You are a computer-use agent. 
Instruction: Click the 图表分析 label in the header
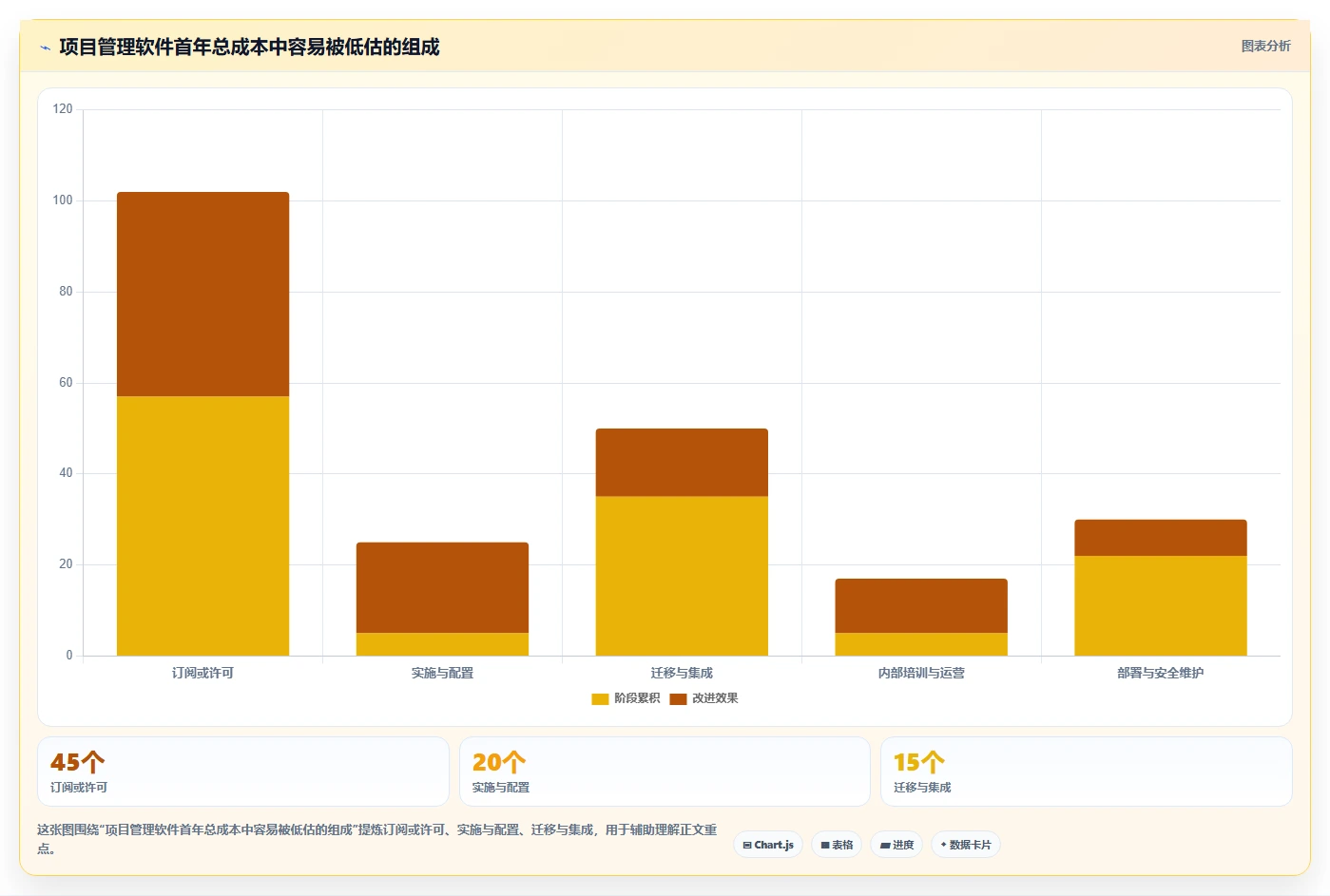pyautogui.click(x=1265, y=46)
